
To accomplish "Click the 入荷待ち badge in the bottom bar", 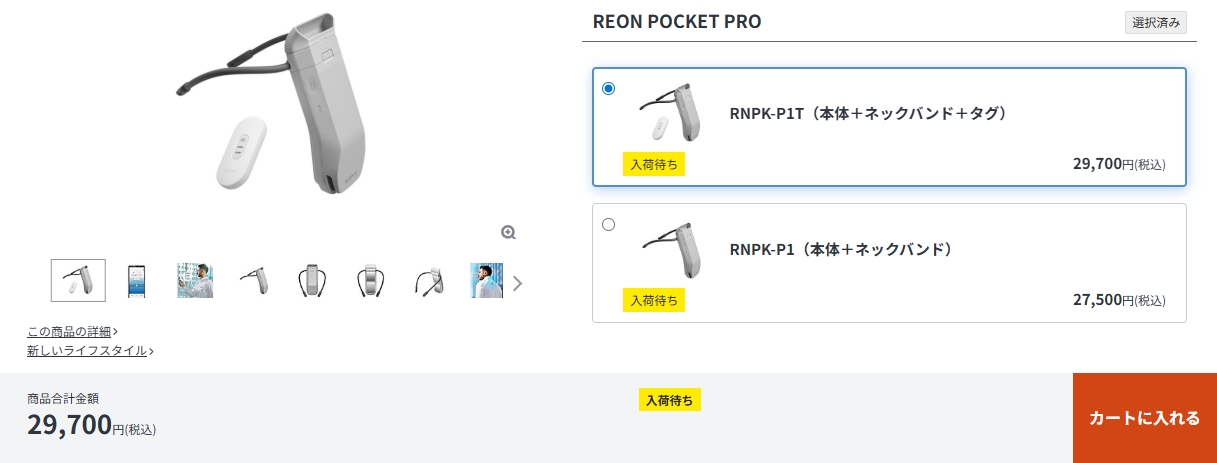I will [670, 400].
